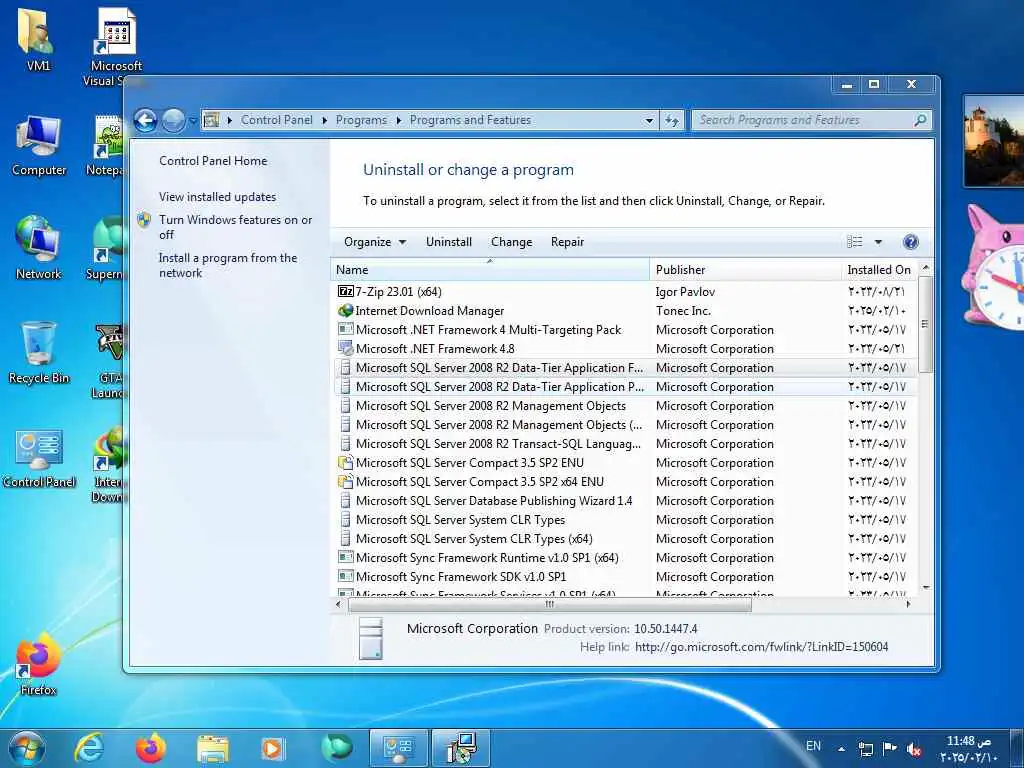
Task: Open Windows Explorer from taskbar
Action: [x=213, y=749]
